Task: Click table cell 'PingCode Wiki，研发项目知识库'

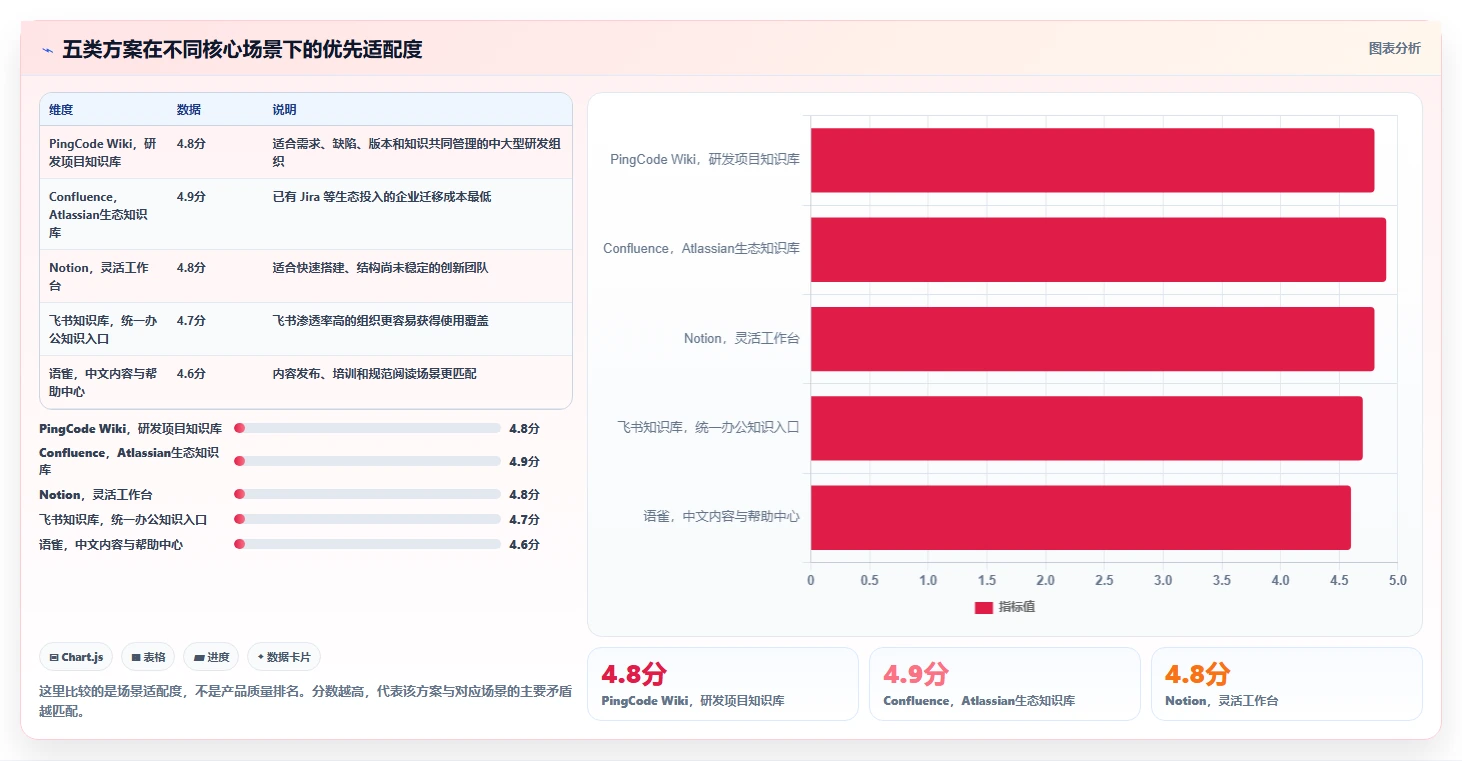Action: tap(103, 152)
